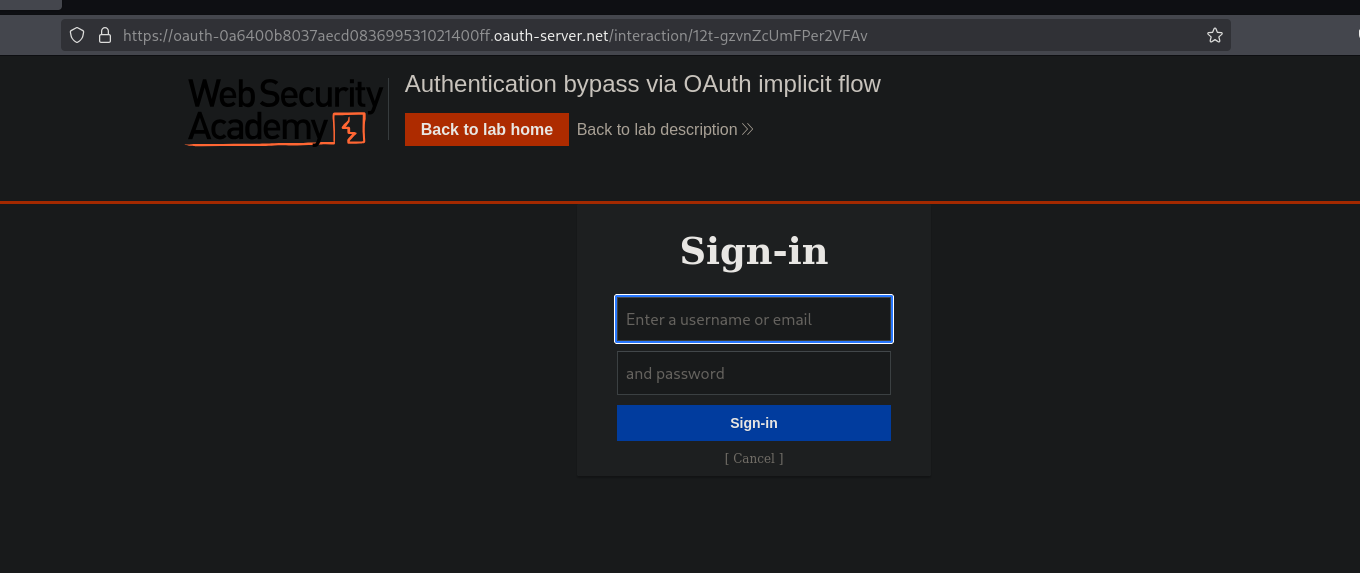Click the browser tab stub at top-left
This screenshot has width=1360, height=573.
(30, 4)
